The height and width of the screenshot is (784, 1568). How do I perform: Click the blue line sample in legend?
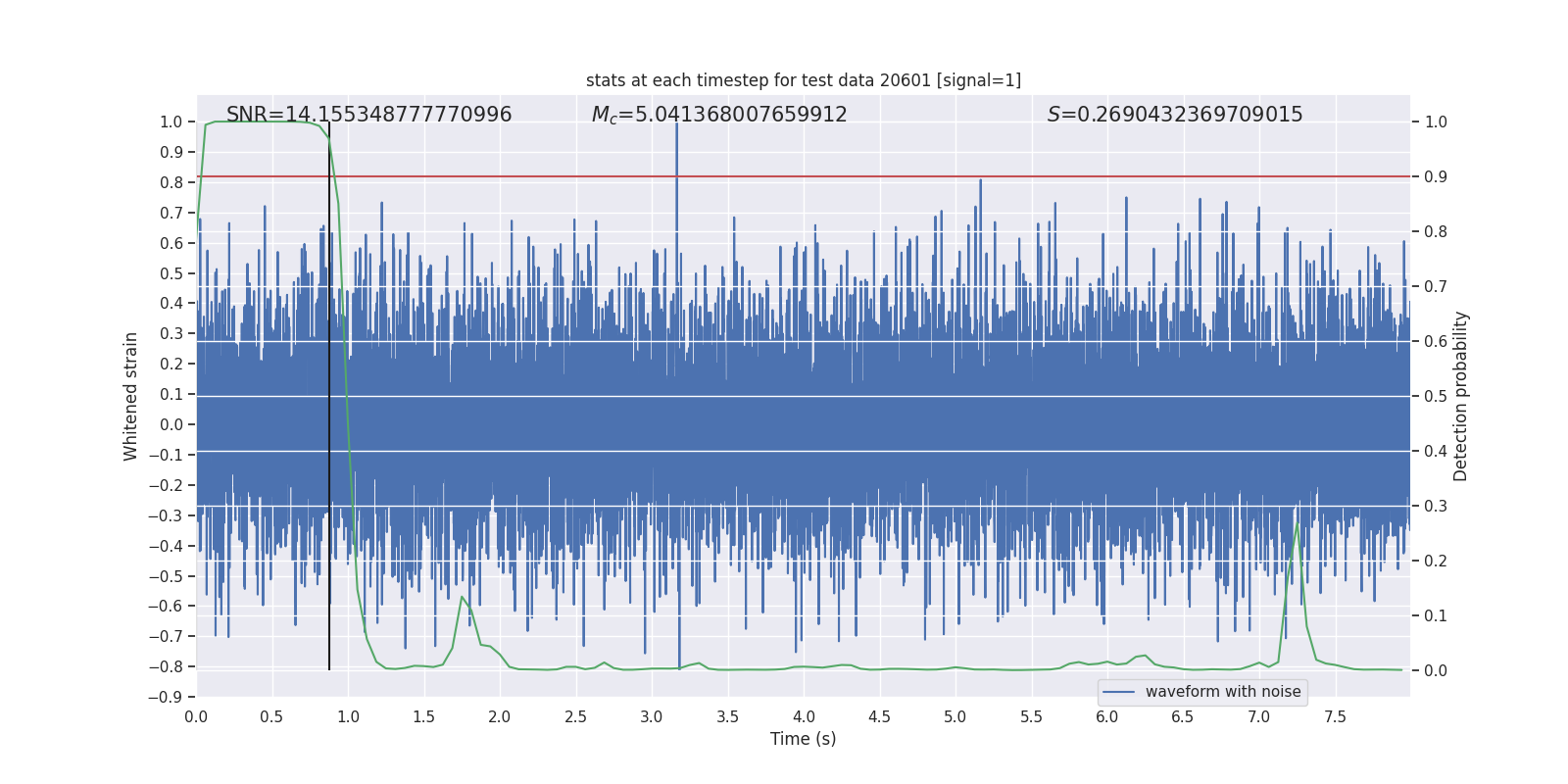tap(1118, 692)
